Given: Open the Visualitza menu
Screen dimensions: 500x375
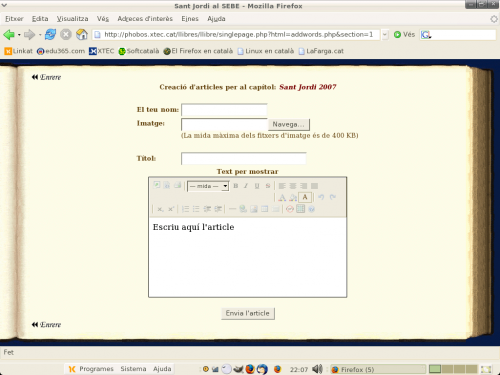Looking at the screenshot, I should pos(72,19).
